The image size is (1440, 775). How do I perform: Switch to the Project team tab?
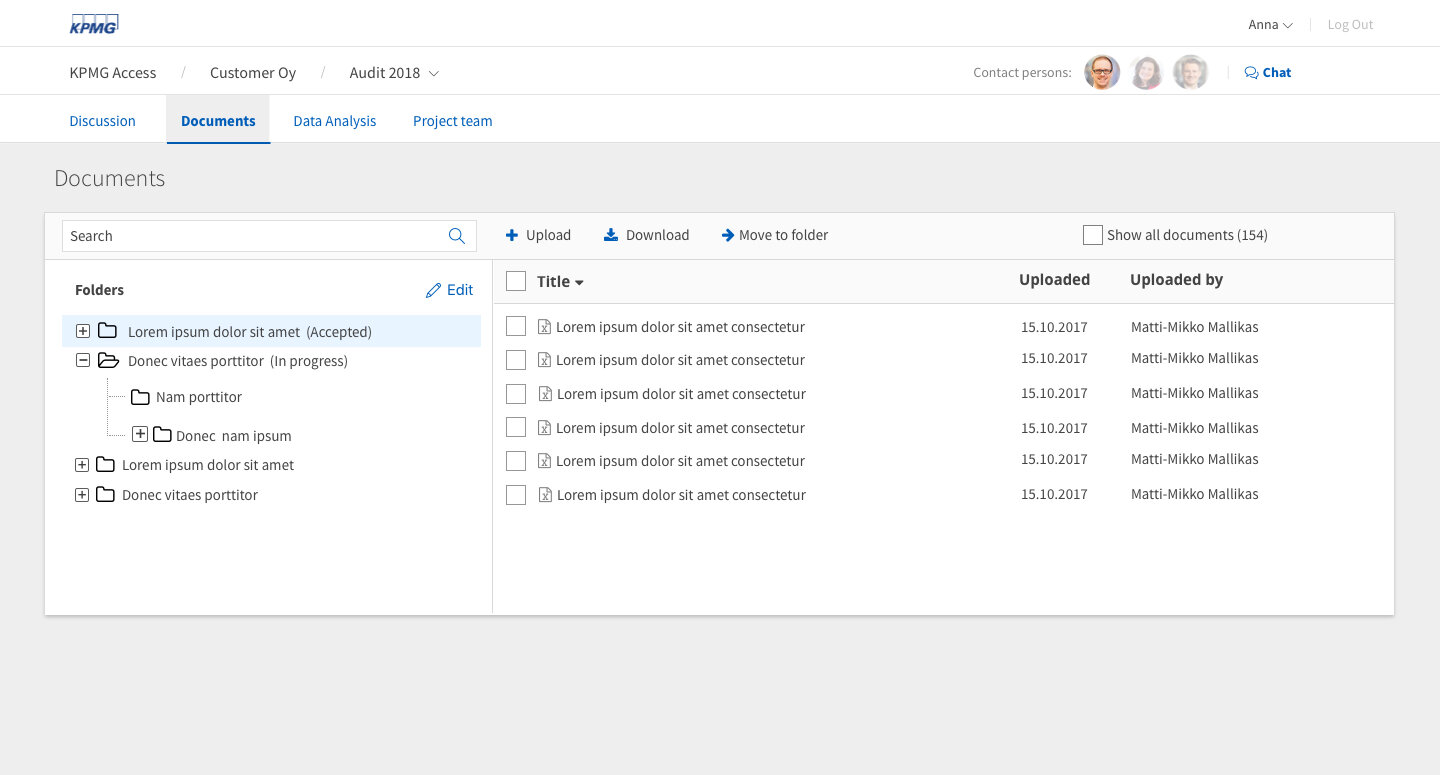pyautogui.click(x=452, y=120)
